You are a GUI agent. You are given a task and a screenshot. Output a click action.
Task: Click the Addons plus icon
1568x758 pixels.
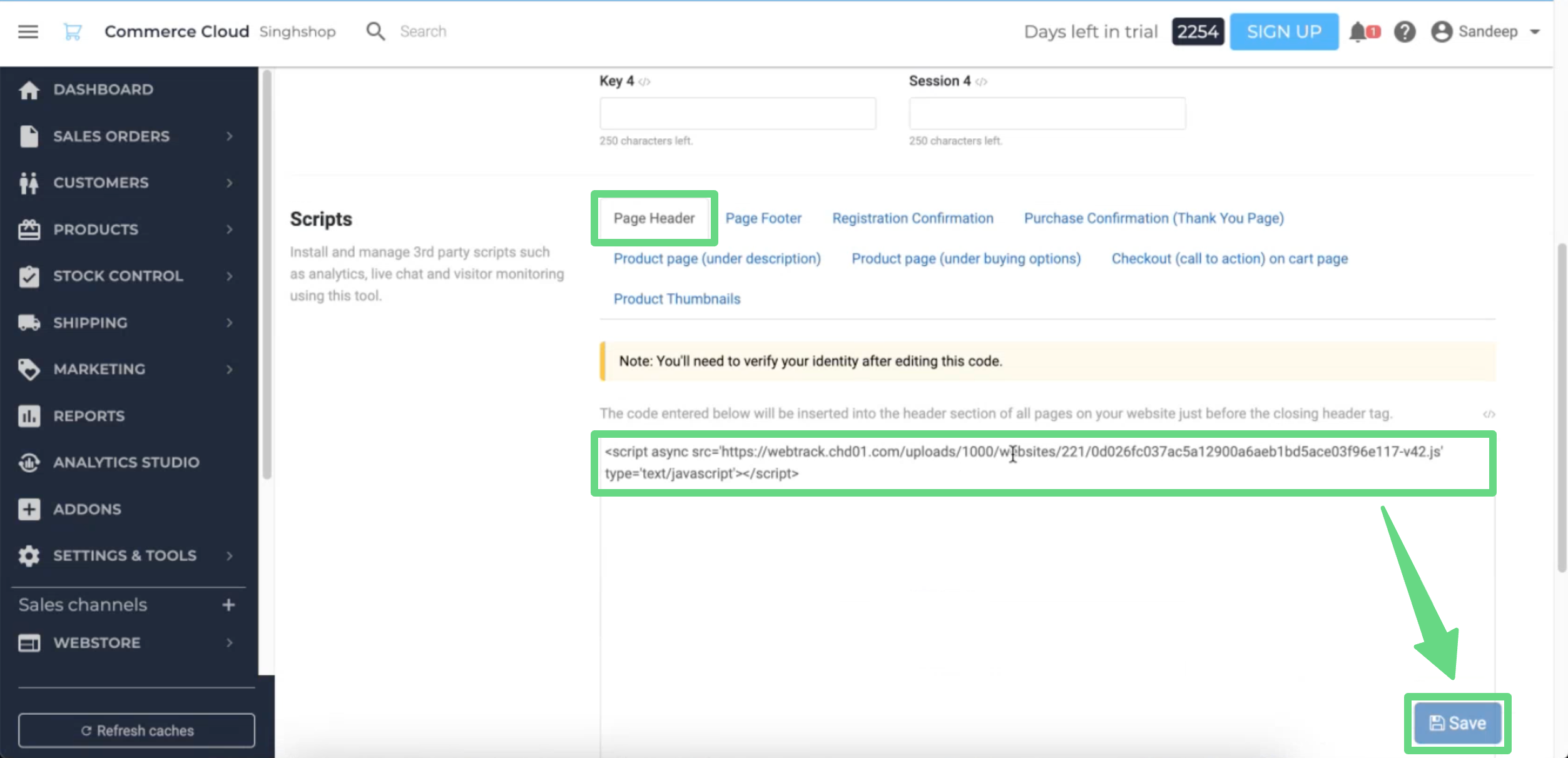[x=29, y=509]
